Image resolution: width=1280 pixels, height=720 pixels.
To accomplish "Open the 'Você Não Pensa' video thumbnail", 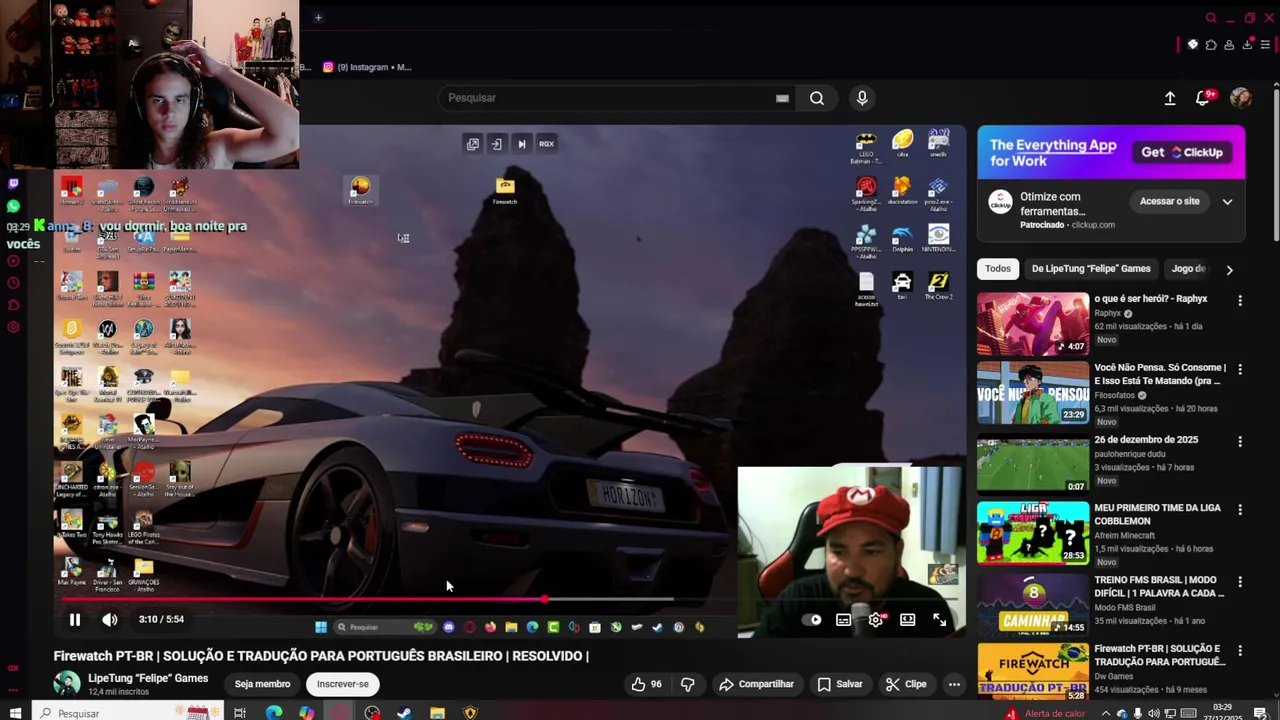I will pos(1033,393).
